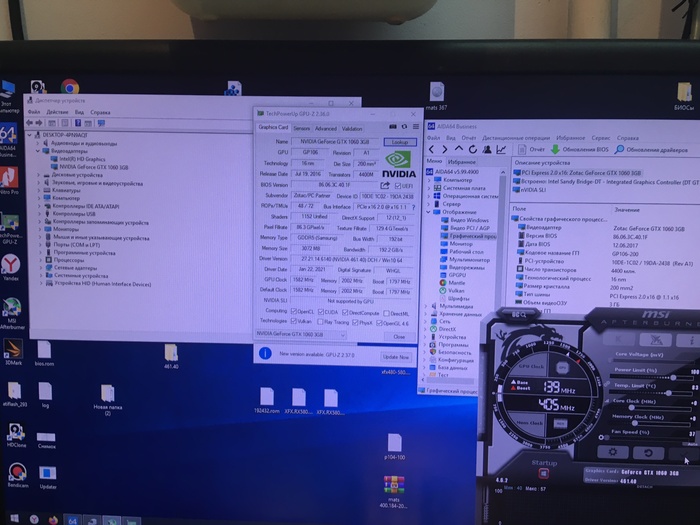Viewport: 700px width, 525px height.
Task: Open Chrome desktop shortcut icon
Action: point(70,87)
